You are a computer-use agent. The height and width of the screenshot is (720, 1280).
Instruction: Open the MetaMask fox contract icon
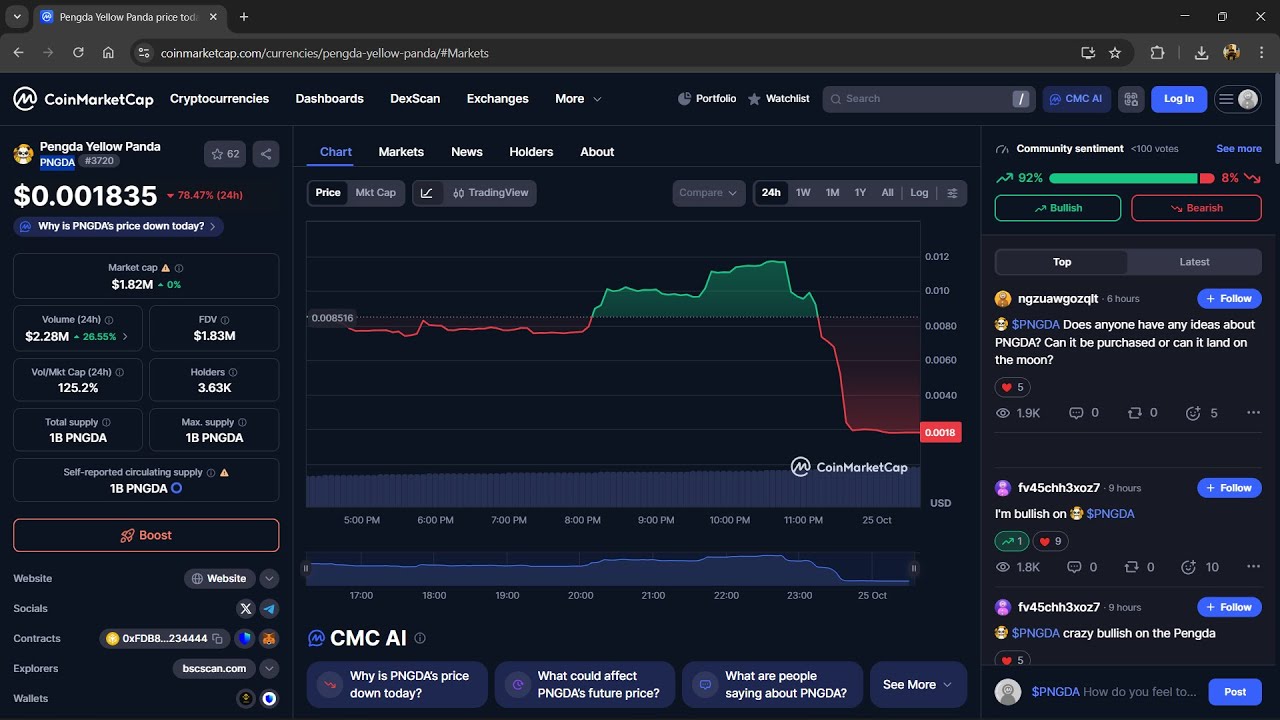pyautogui.click(x=269, y=638)
